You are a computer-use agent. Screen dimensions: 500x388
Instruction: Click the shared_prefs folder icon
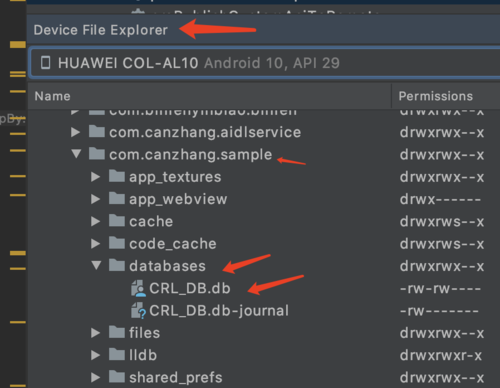(117, 377)
